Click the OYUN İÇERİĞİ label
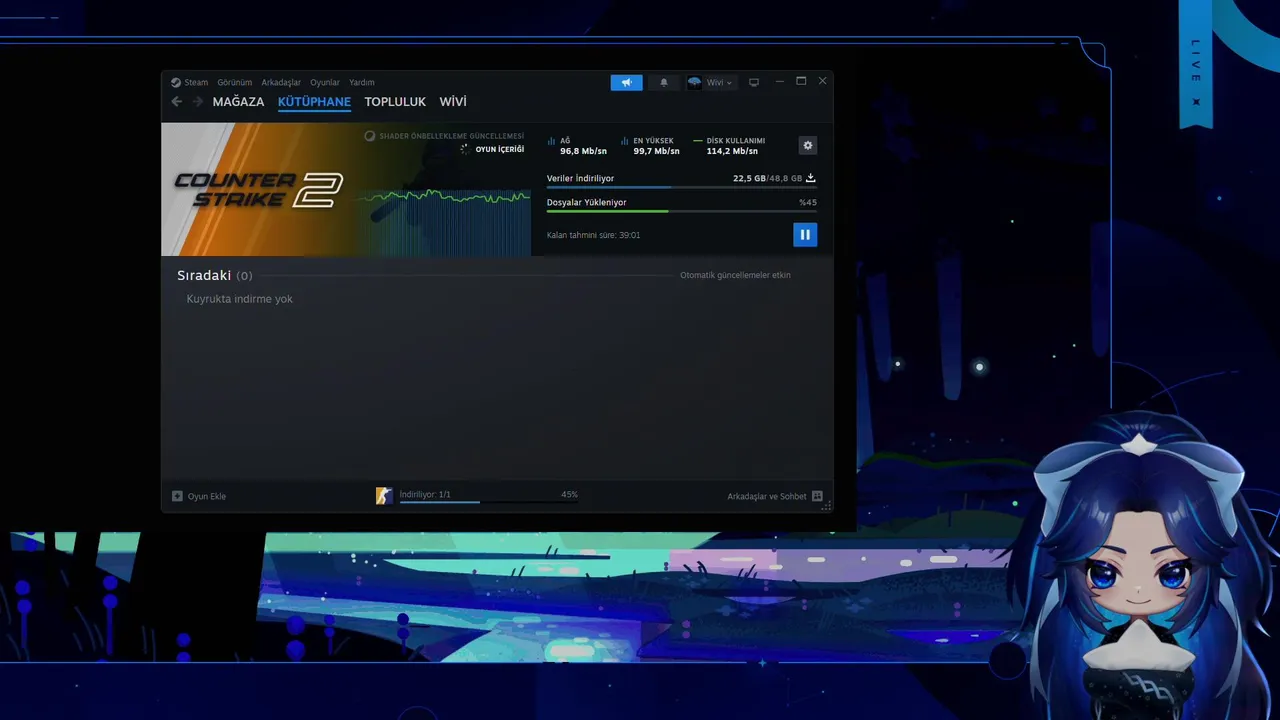Viewport: 1280px width, 720px height. pos(499,149)
